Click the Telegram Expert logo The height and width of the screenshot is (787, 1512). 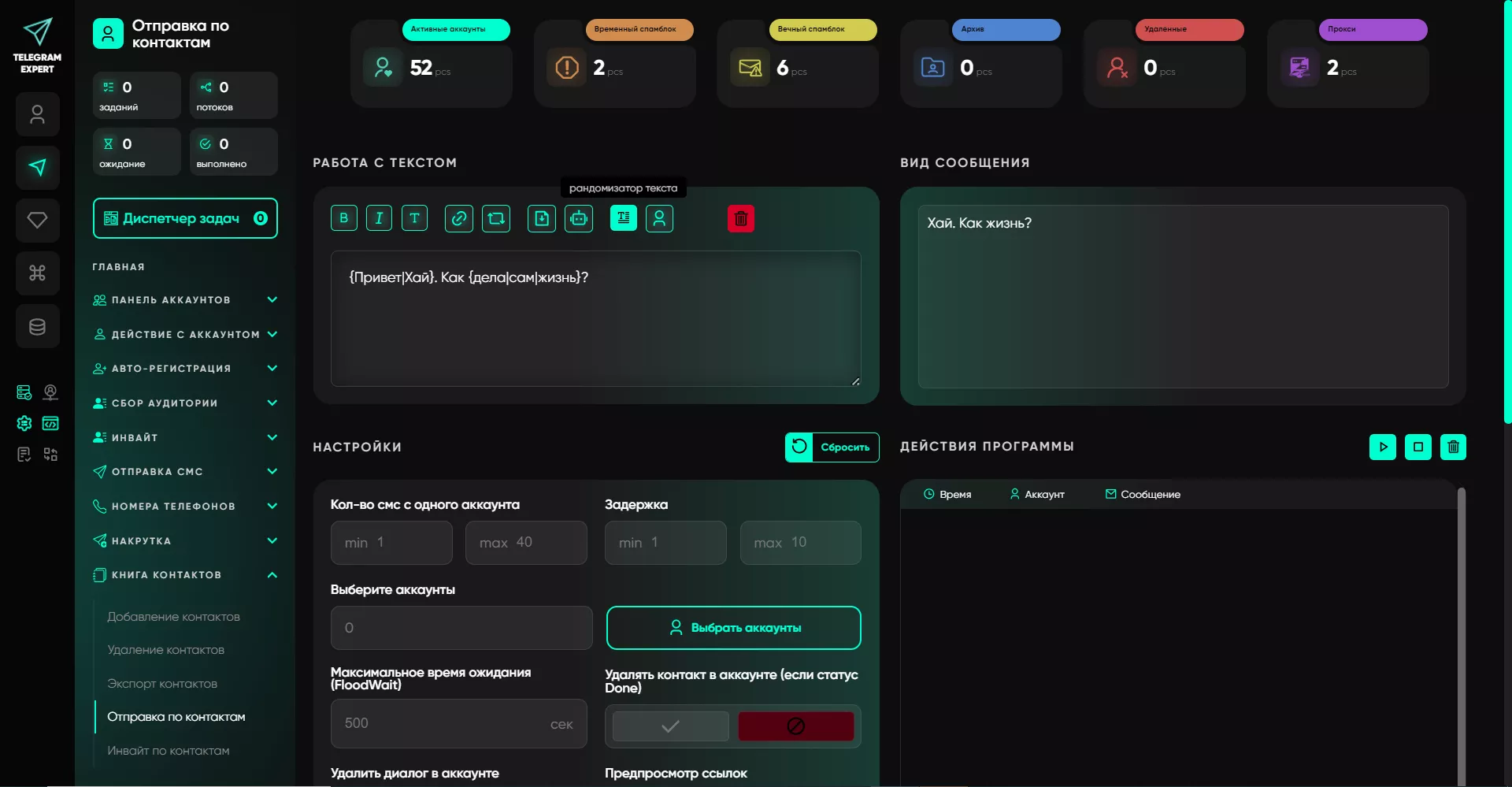(37, 46)
